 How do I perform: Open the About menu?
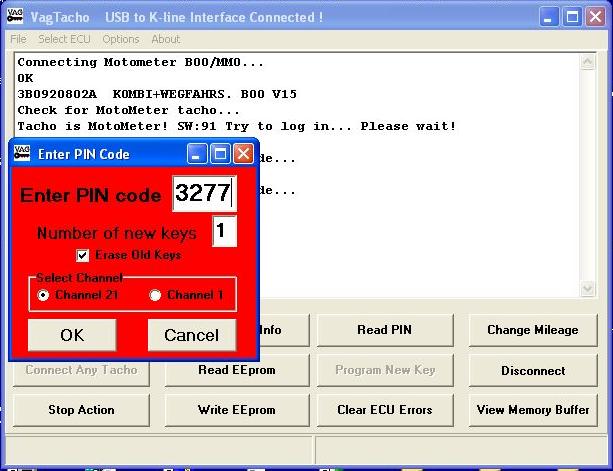pos(166,39)
